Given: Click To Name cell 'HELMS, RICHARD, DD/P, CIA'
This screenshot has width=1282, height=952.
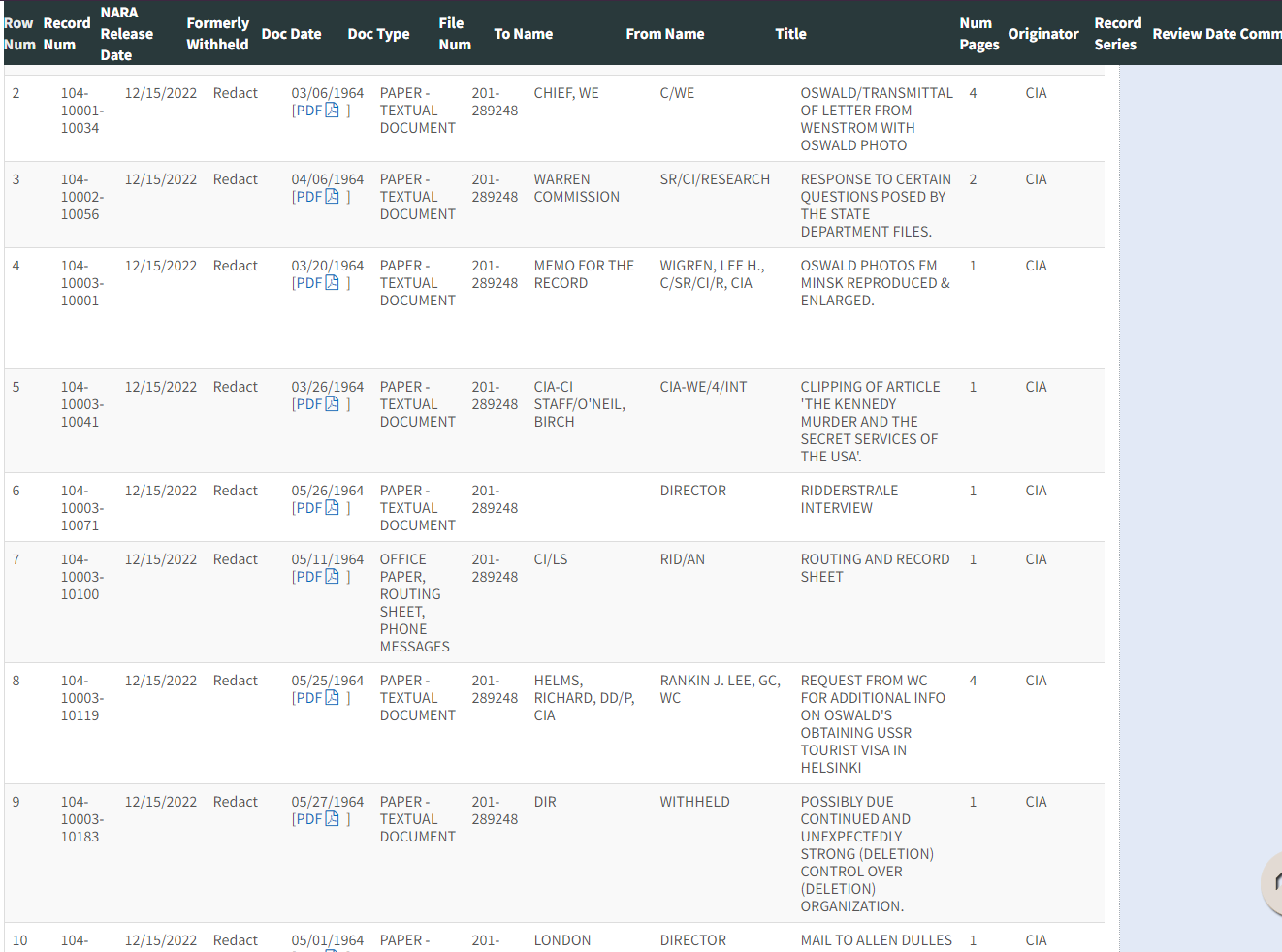Looking at the screenshot, I should click(x=584, y=698).
